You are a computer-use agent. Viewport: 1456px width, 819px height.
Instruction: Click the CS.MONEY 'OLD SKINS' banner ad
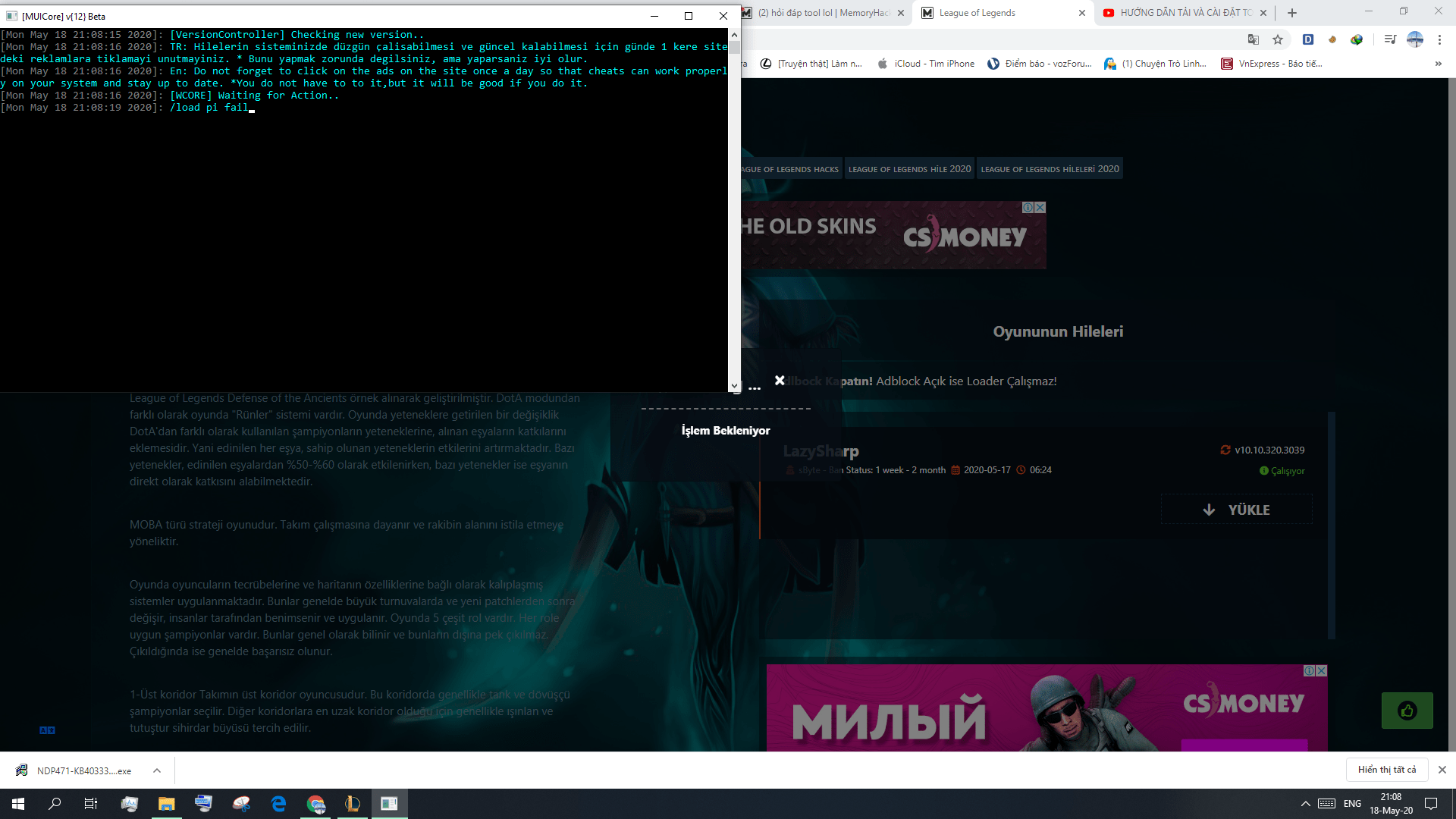[x=893, y=235]
